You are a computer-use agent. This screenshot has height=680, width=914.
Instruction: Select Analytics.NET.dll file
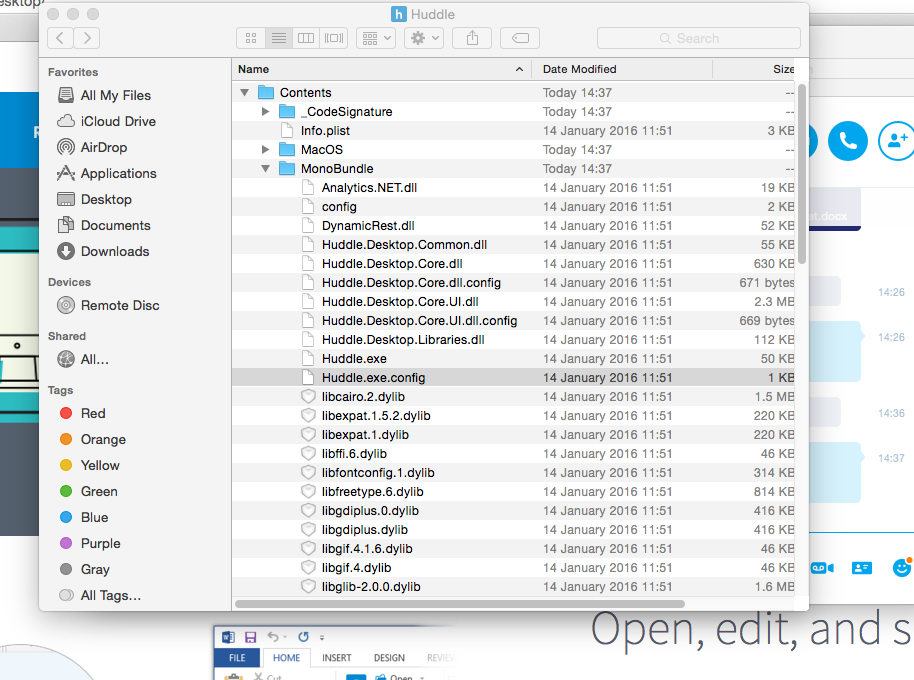point(513,188)
